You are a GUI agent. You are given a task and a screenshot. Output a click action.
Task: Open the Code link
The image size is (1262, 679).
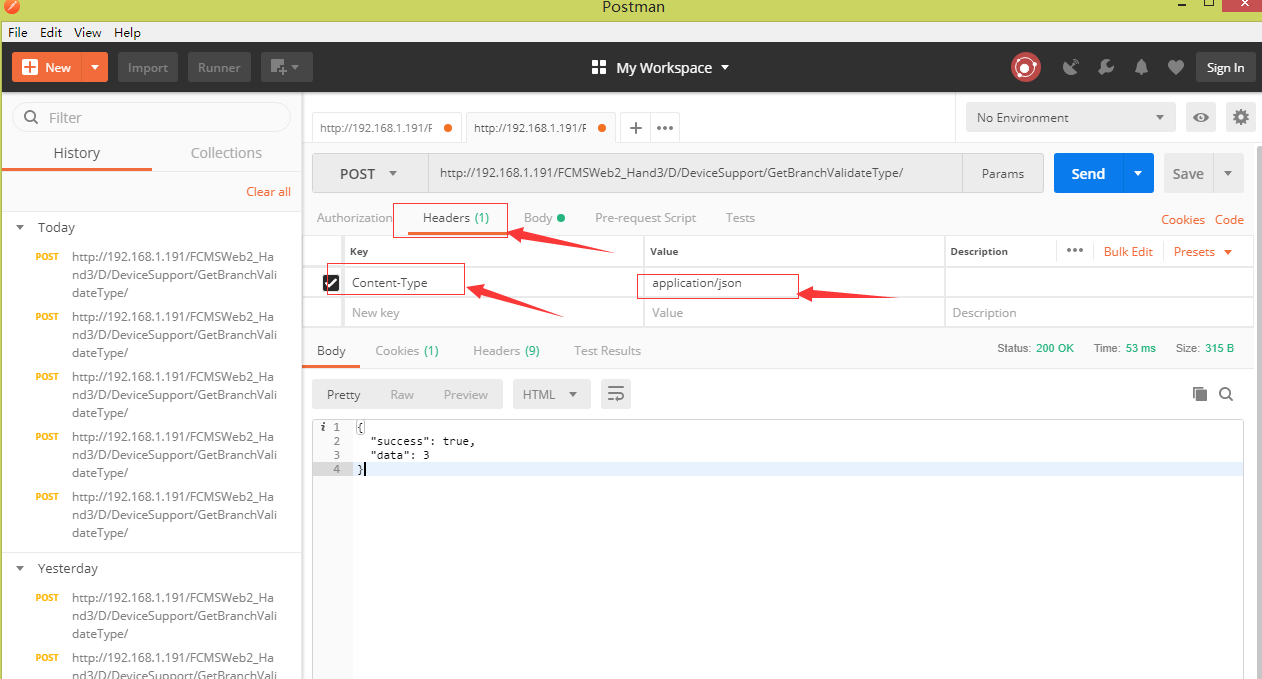tap(1229, 219)
